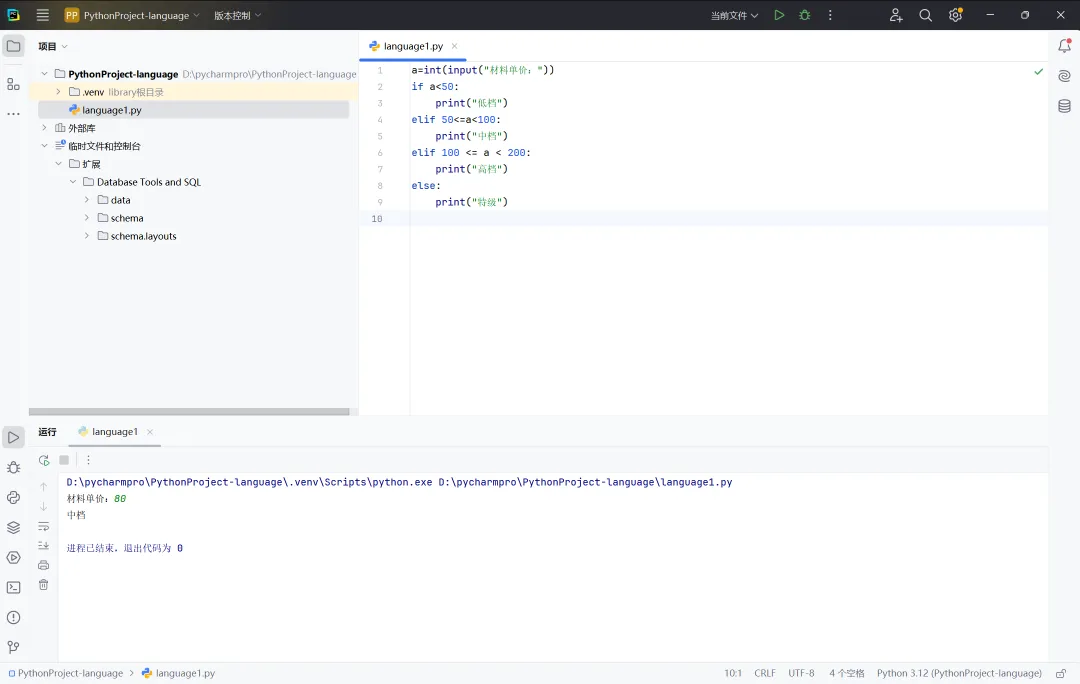Open Database tool window icon

point(1064,106)
